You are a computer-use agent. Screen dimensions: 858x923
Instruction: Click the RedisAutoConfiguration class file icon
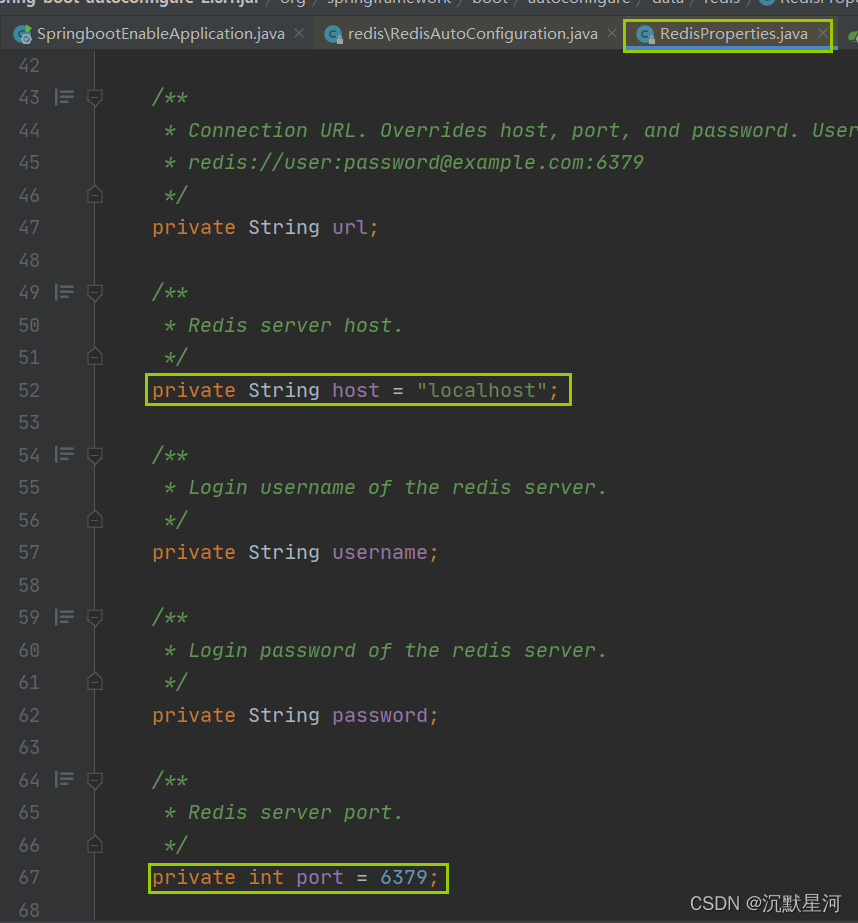click(x=334, y=35)
